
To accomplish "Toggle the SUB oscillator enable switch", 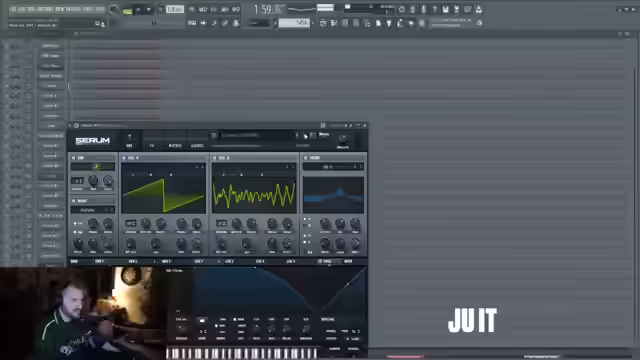I will click(x=73, y=158).
